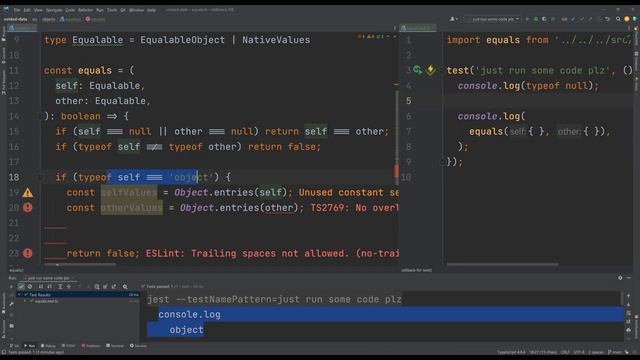This screenshot has height=360, width=640.
Task: Open the Help menu
Action: [151, 10]
